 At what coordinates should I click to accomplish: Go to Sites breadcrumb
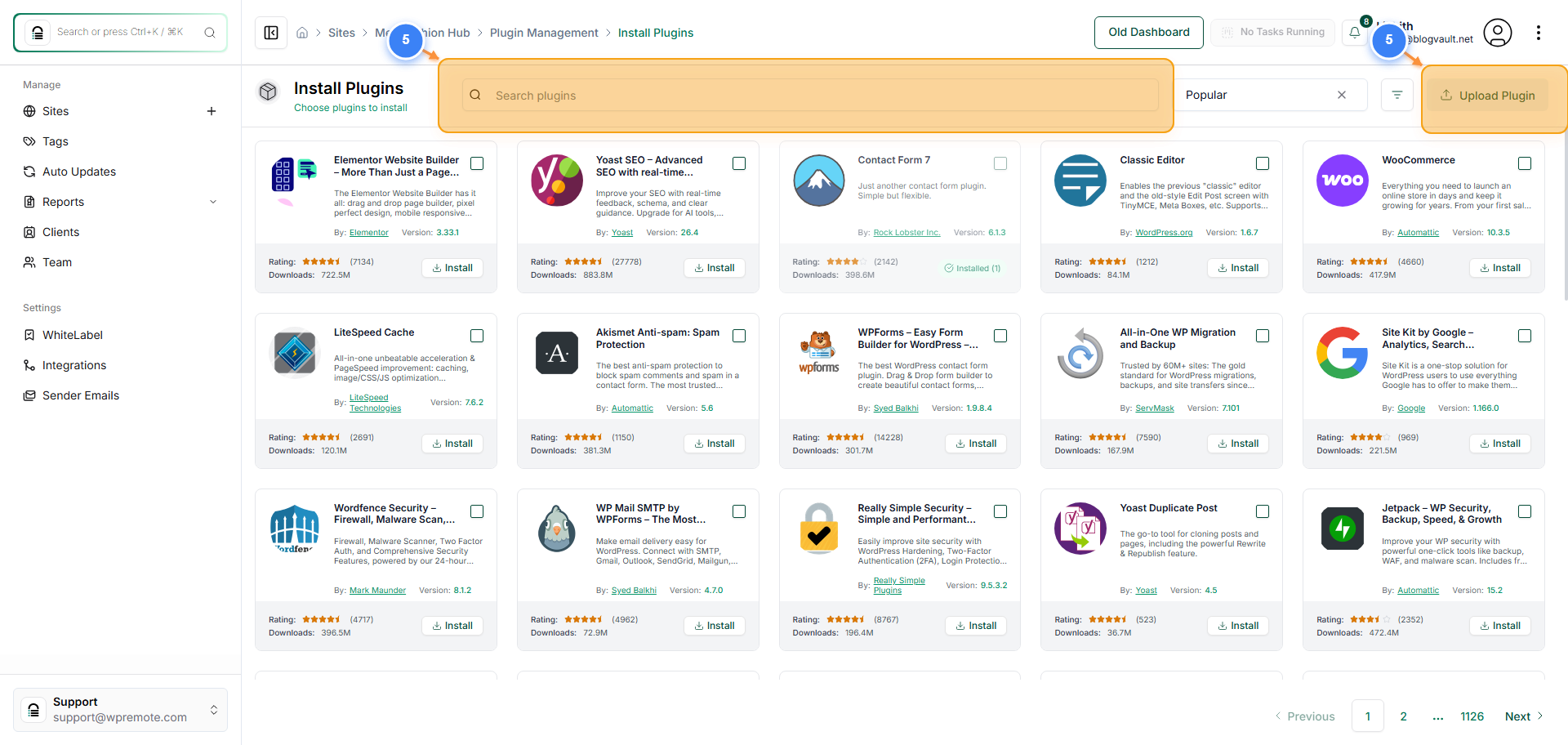point(341,33)
